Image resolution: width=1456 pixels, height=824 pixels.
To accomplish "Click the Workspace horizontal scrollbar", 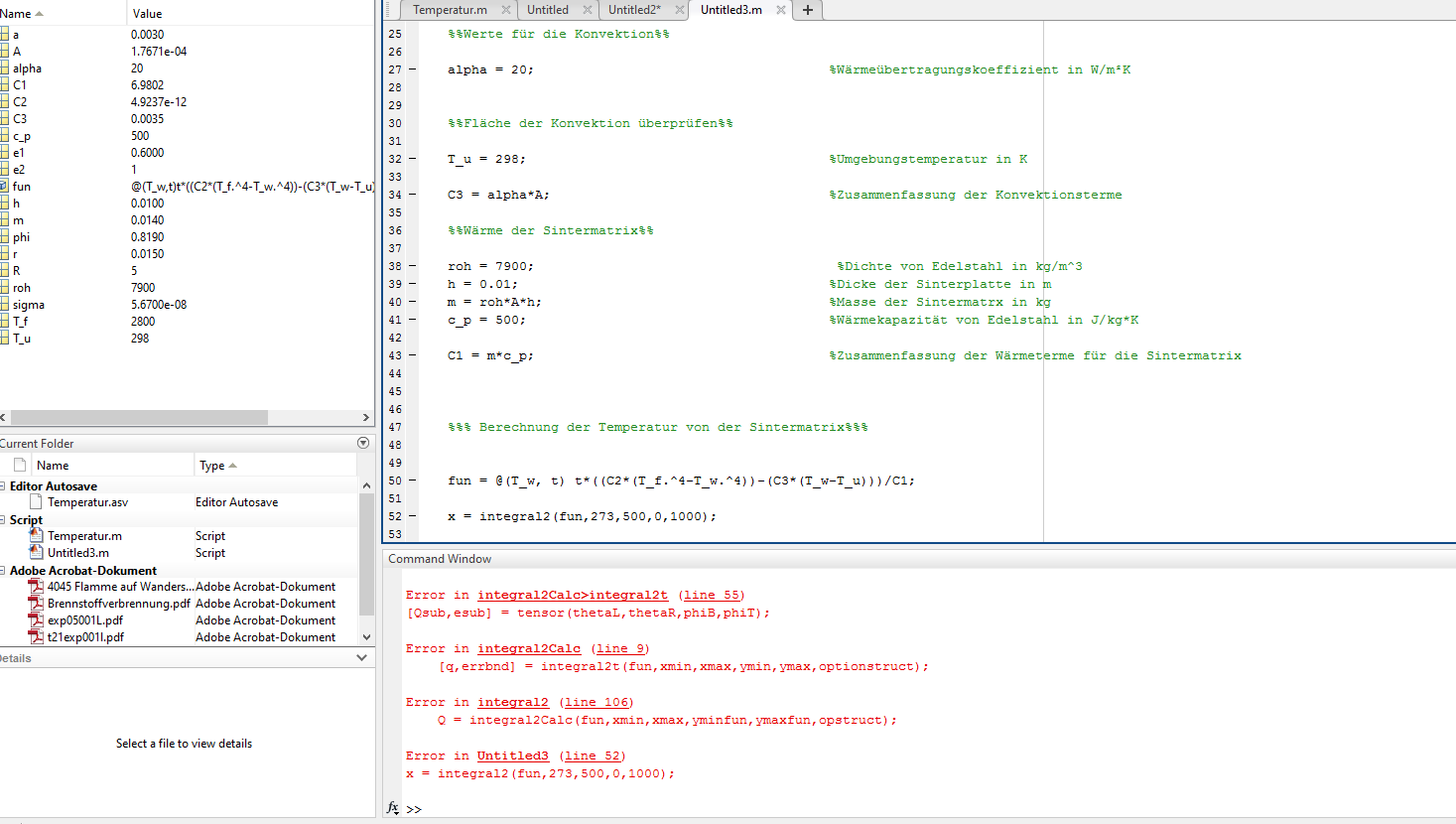I will click(x=139, y=418).
